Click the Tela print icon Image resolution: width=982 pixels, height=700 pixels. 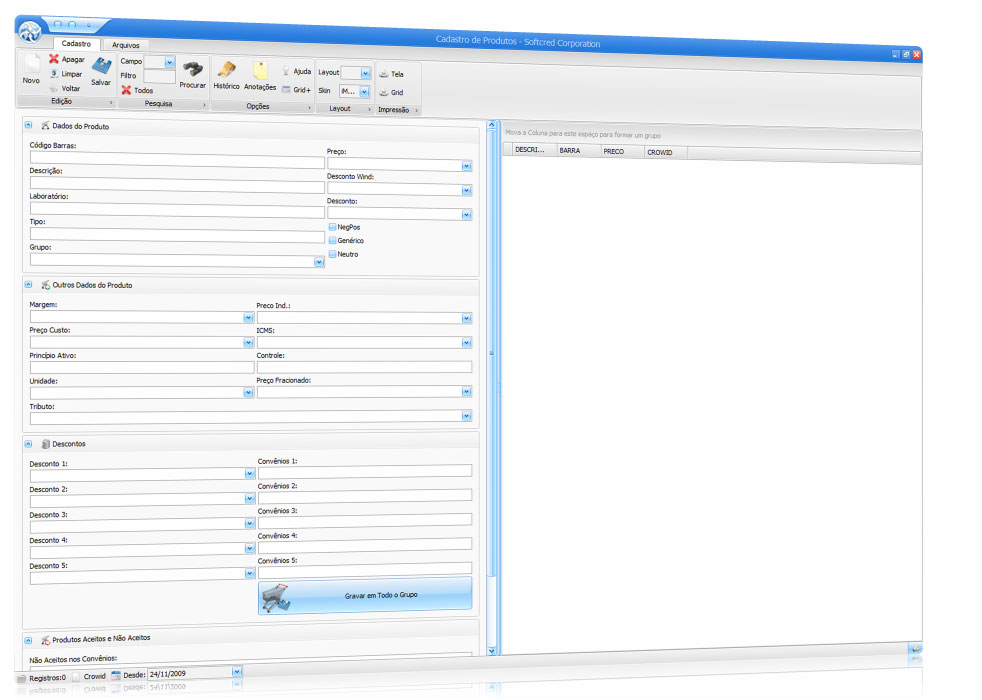coord(384,74)
